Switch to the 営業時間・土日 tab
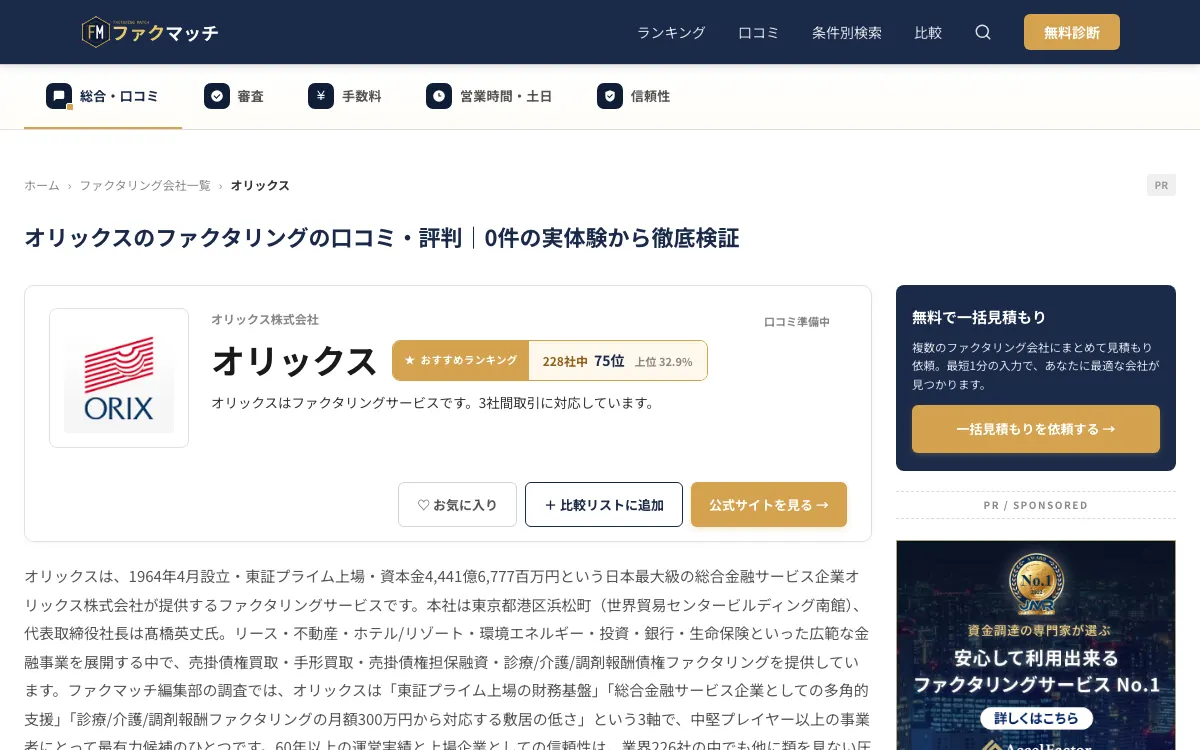 [489, 96]
